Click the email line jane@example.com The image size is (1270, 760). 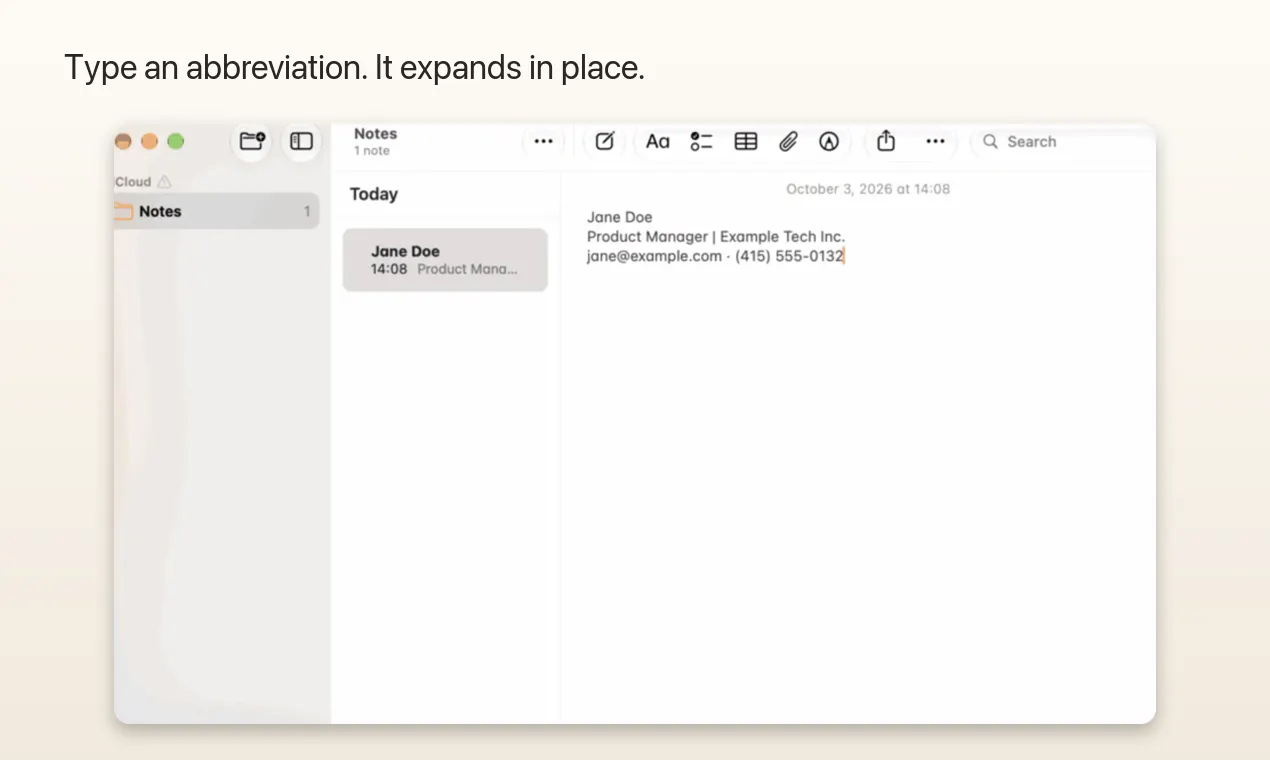654,256
